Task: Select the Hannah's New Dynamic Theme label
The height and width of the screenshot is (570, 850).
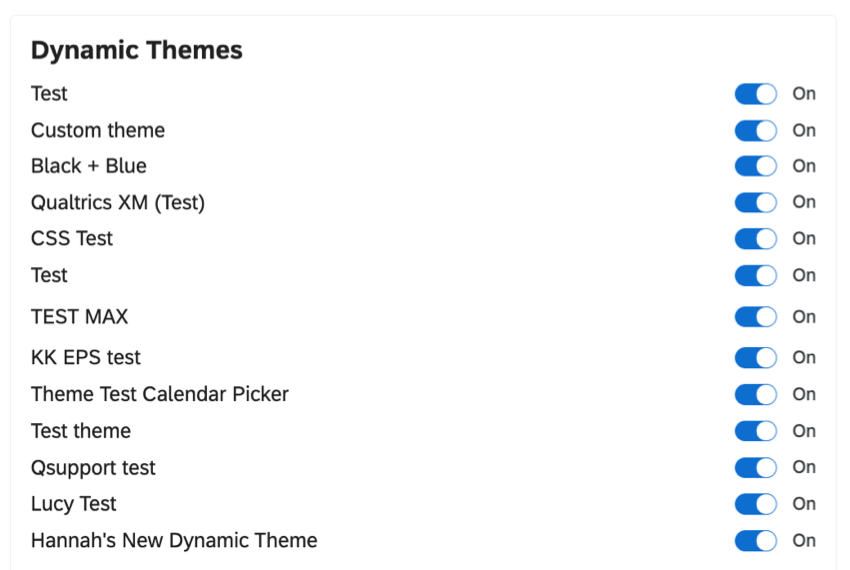Action: pos(174,541)
